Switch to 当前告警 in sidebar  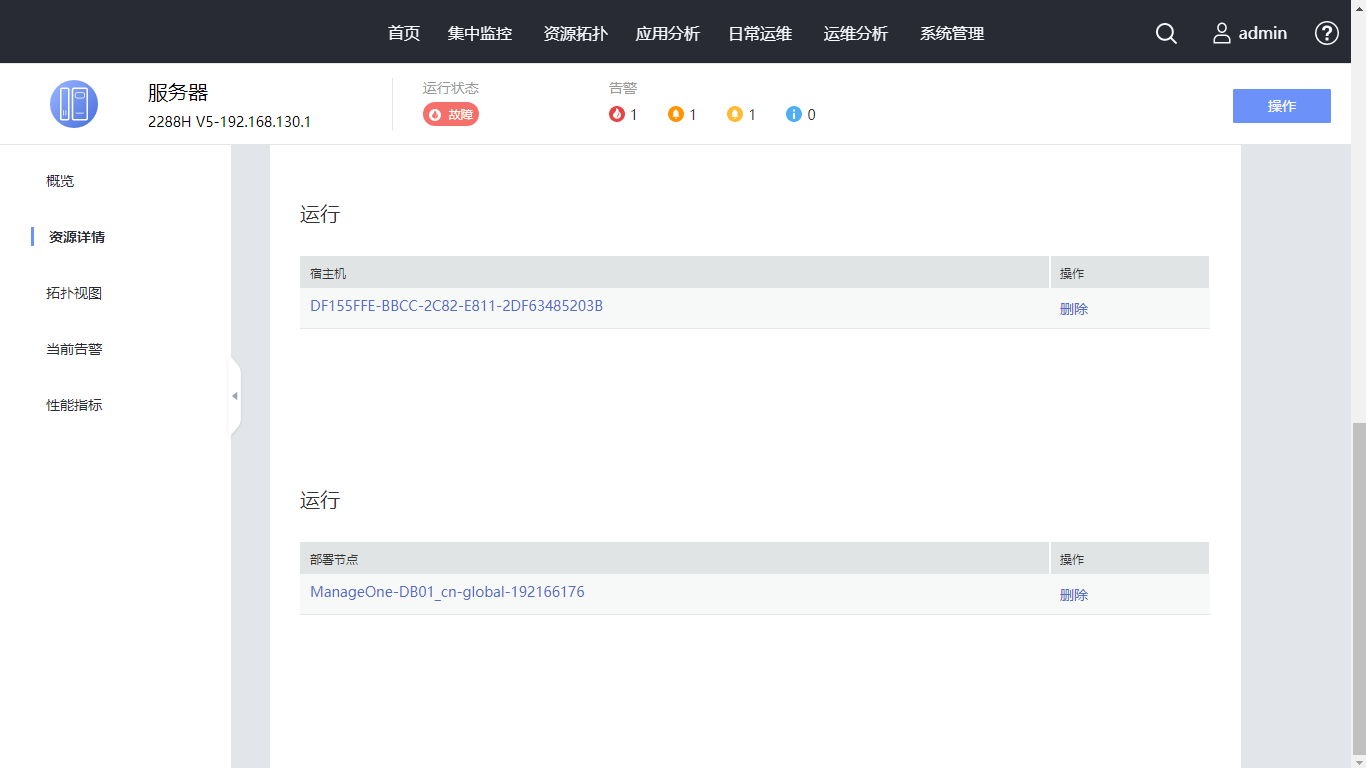click(74, 349)
